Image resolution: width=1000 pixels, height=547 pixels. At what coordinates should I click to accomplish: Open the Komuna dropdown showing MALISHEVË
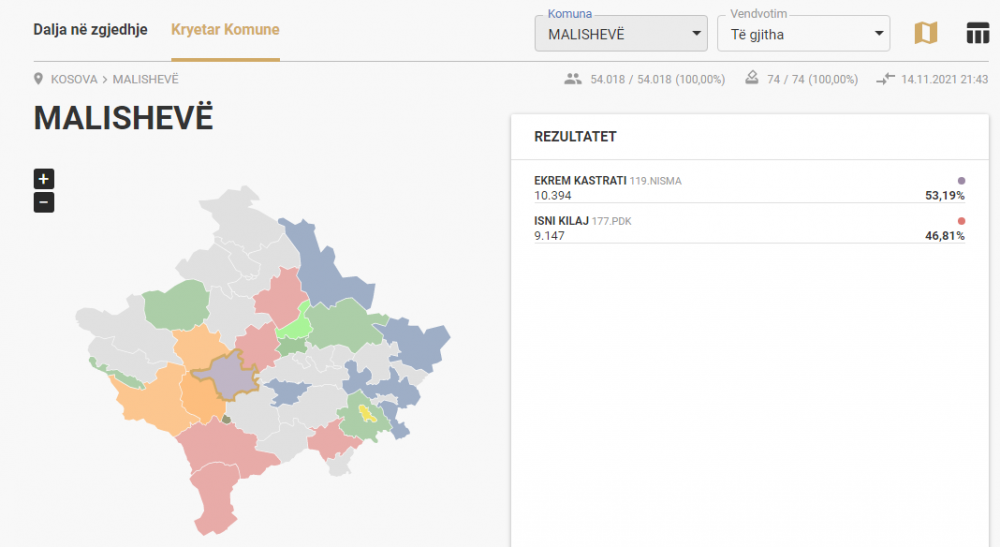tap(621, 34)
